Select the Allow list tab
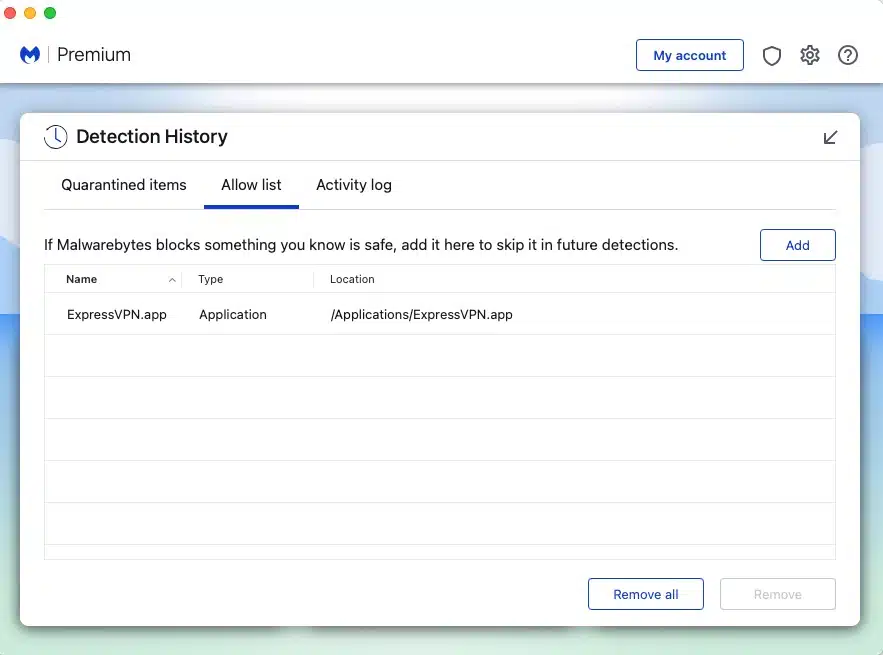883x655 pixels. click(x=251, y=185)
